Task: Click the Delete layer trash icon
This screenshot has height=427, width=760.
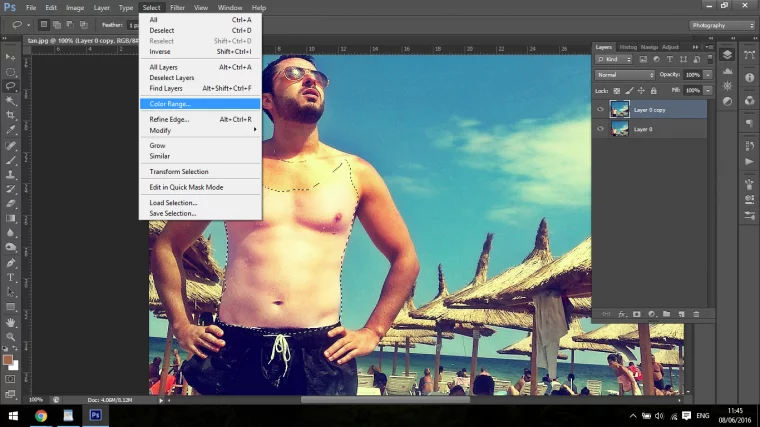Action: point(697,314)
